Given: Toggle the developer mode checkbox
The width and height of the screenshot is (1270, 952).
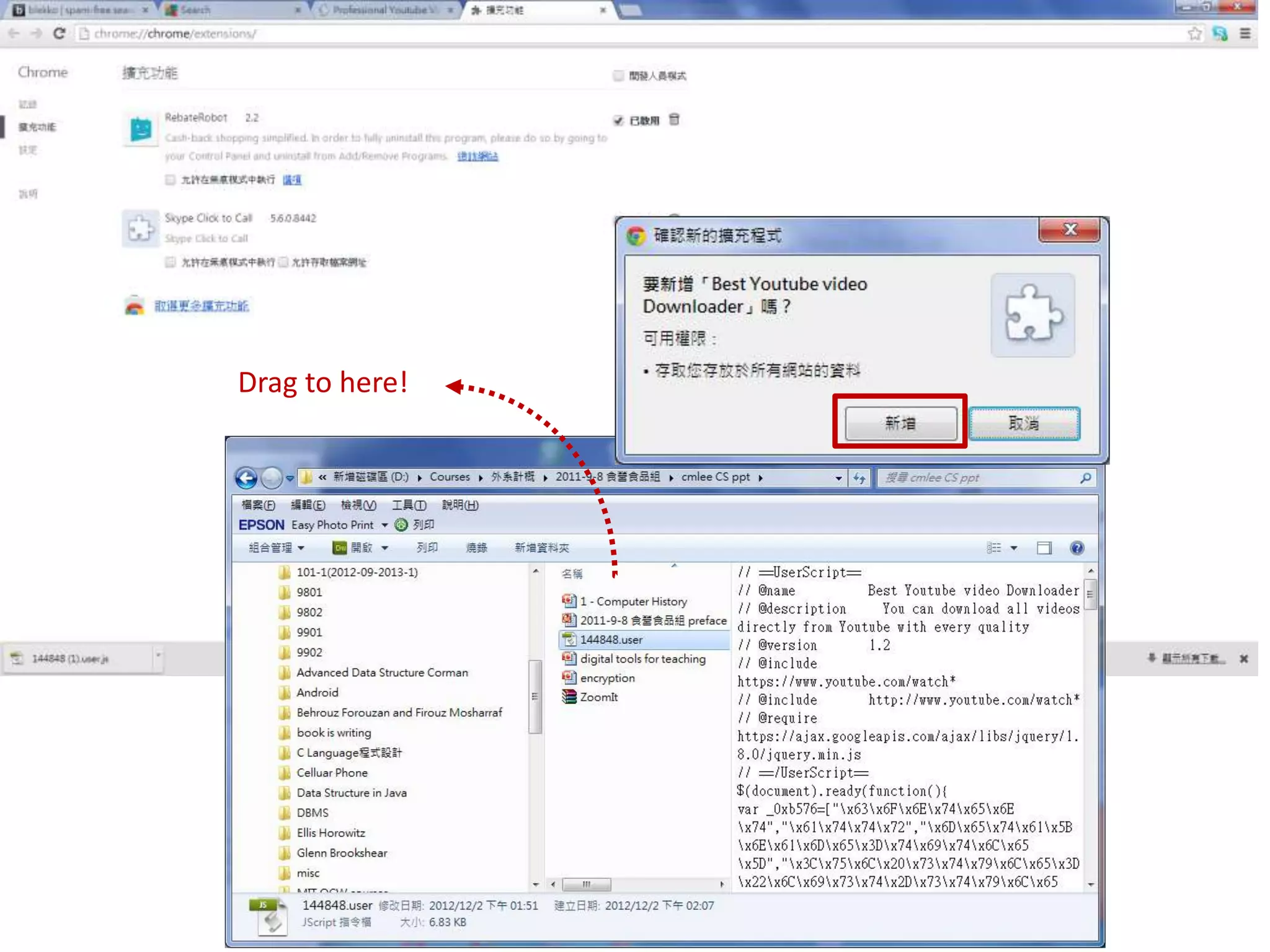Looking at the screenshot, I should (618, 76).
